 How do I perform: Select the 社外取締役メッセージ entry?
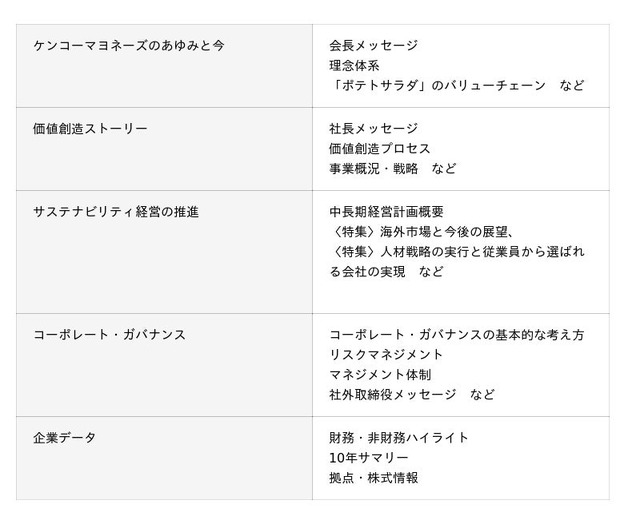click(393, 395)
